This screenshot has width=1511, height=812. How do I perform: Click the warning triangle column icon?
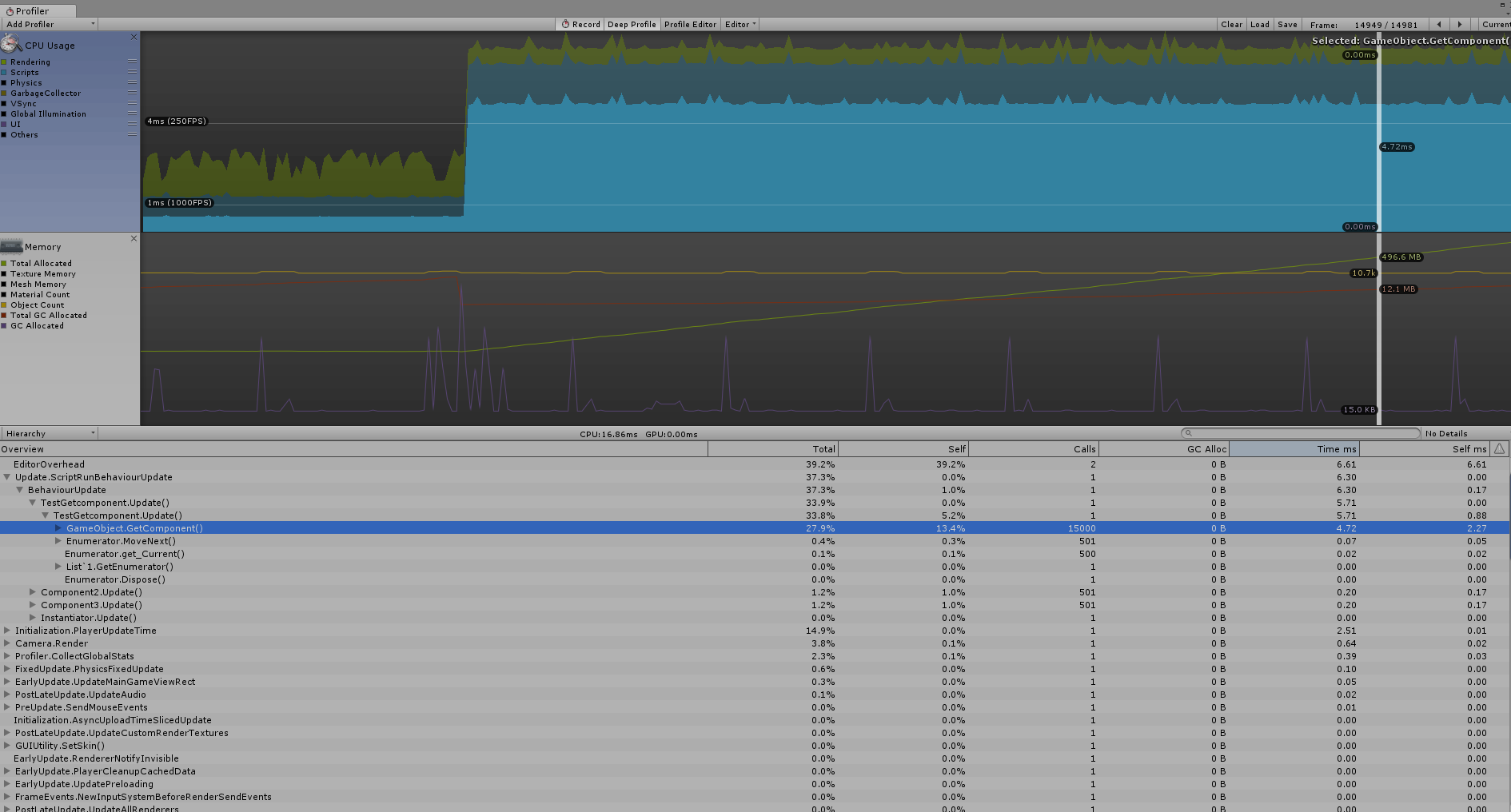pos(1500,448)
